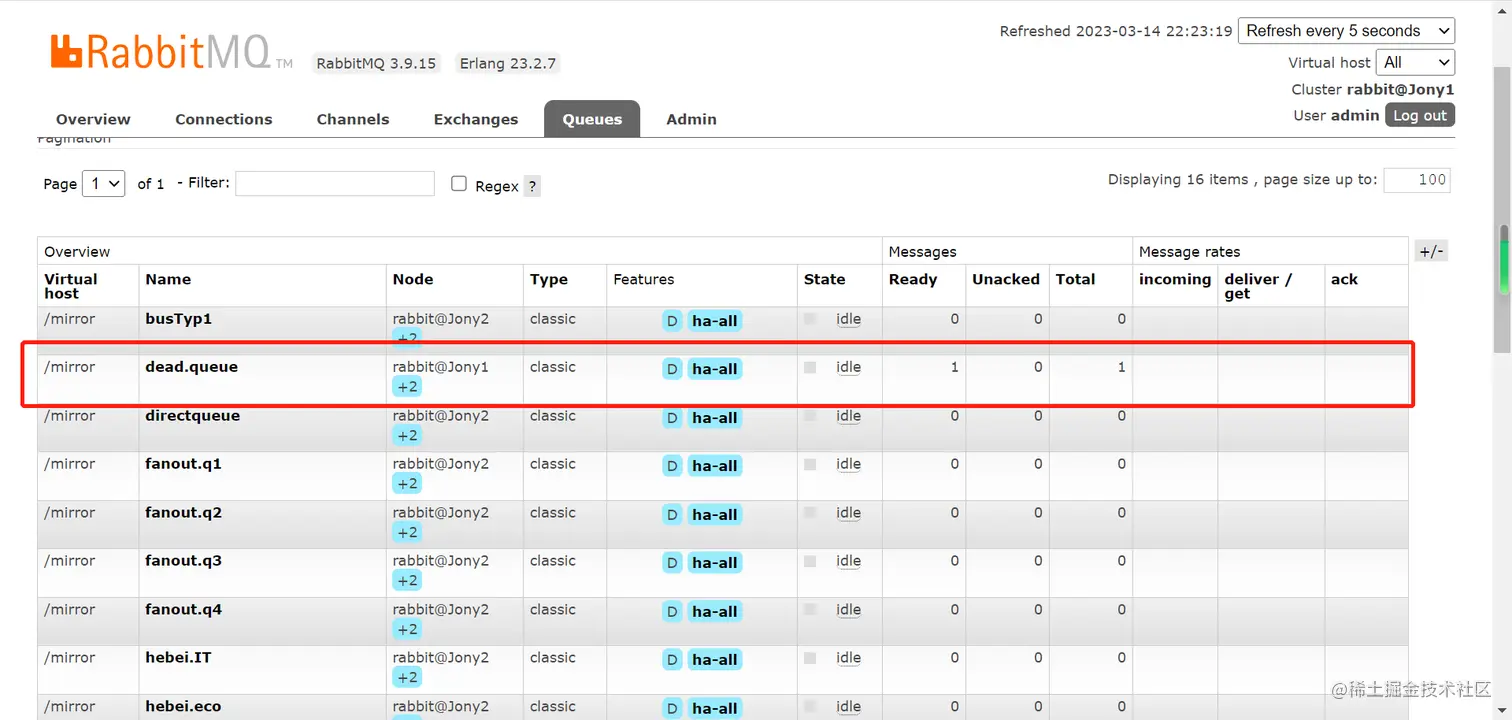Viewport: 1512px width, 720px height.
Task: Click the D durable badge for directqueue
Action: click(672, 418)
